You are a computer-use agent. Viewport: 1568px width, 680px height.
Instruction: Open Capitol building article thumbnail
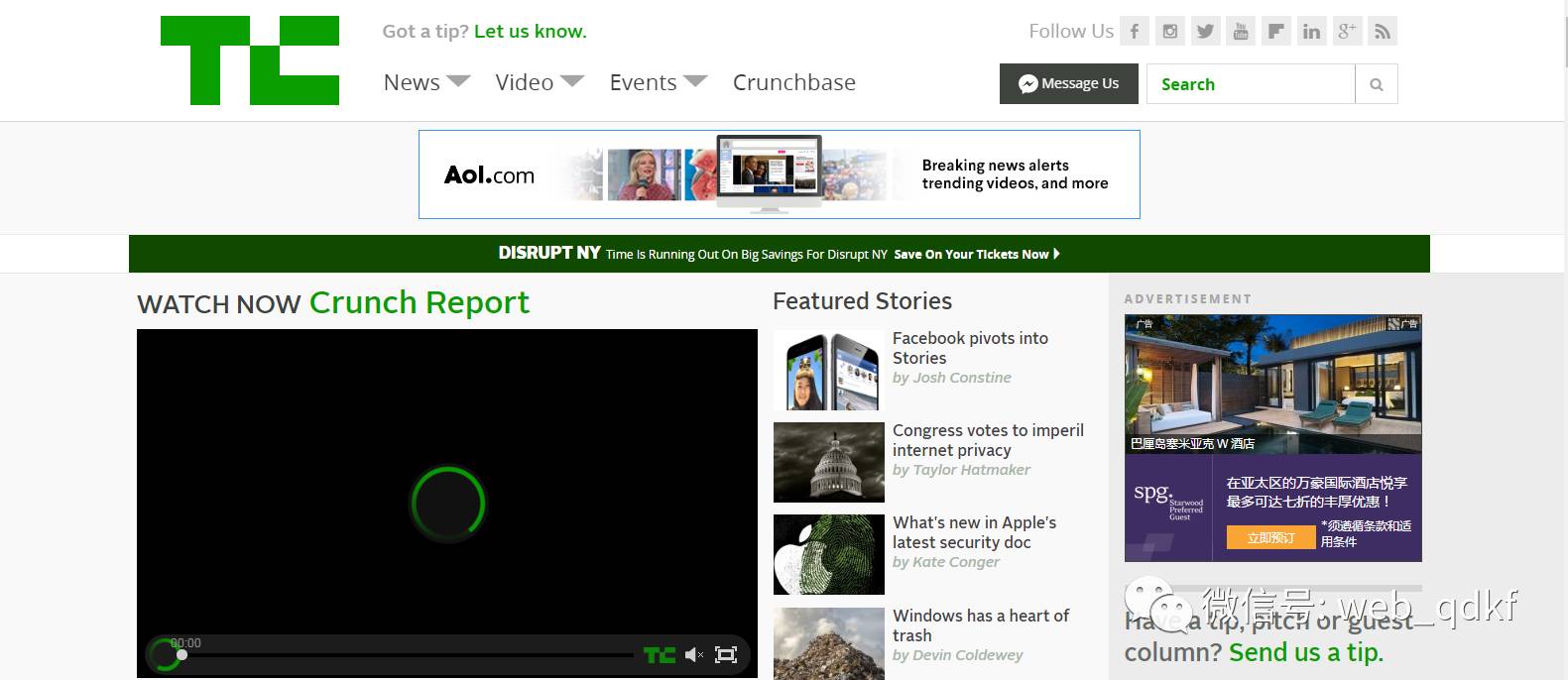pos(829,463)
